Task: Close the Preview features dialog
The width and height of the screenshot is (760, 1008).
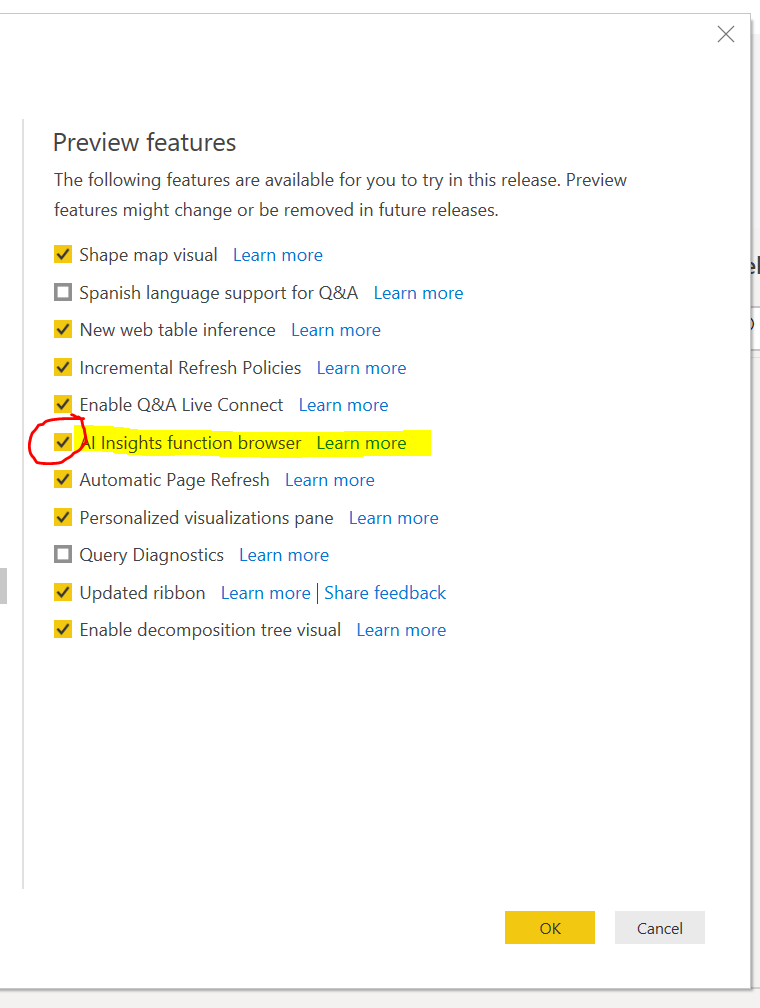Action: (726, 34)
